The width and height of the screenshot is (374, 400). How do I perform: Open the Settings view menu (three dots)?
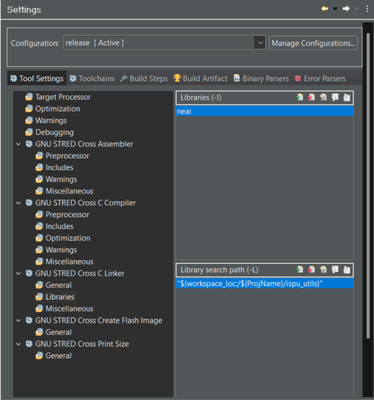pyautogui.click(x=367, y=9)
